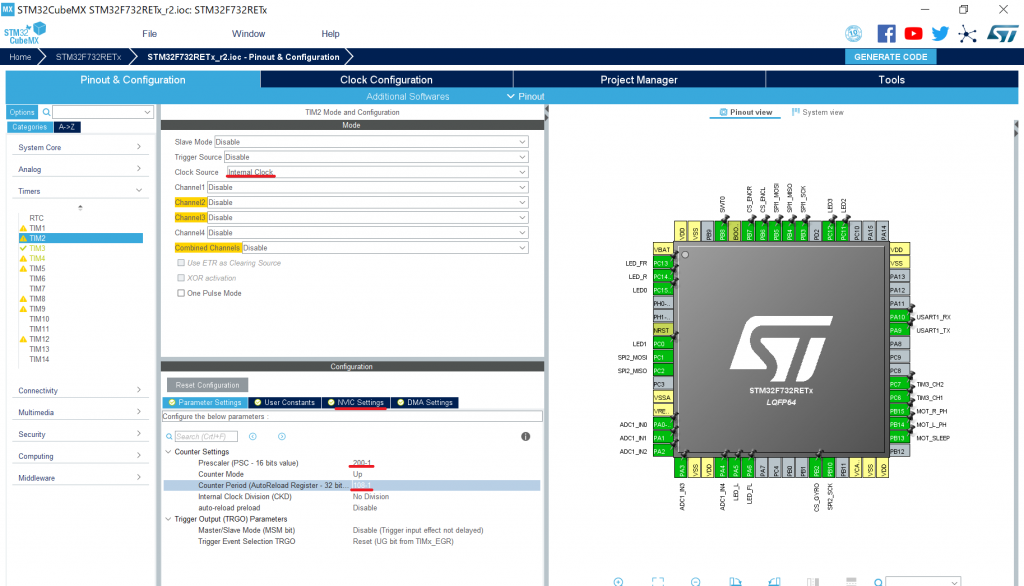Image resolution: width=1024 pixels, height=586 pixels.
Task: Open the Clock Source dropdown
Action: coord(377,172)
